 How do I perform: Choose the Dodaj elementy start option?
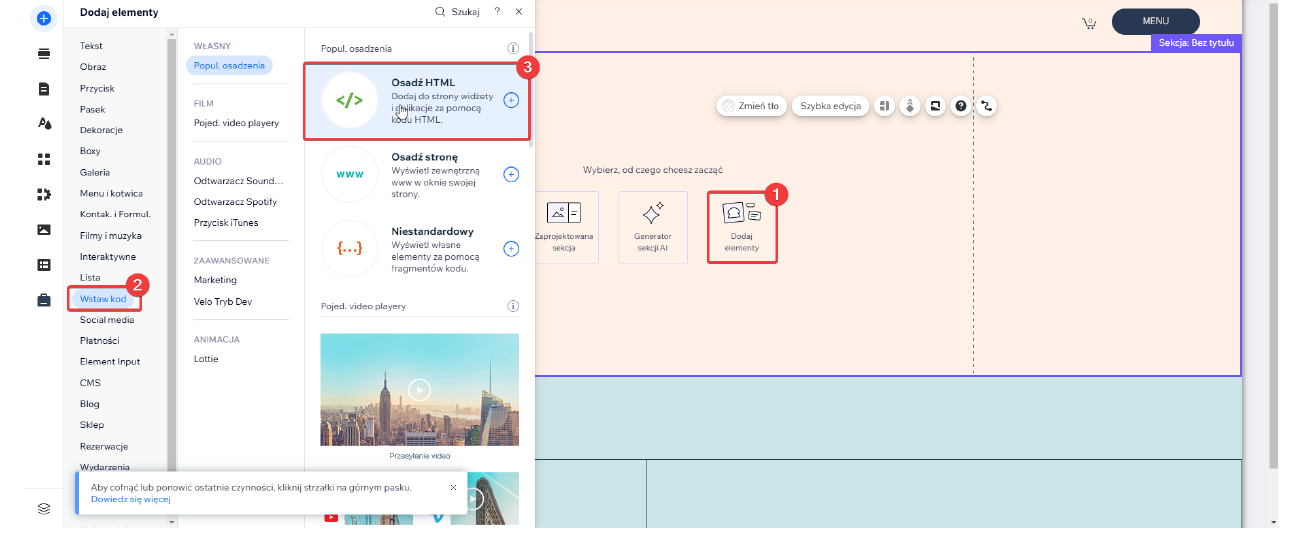click(742, 227)
